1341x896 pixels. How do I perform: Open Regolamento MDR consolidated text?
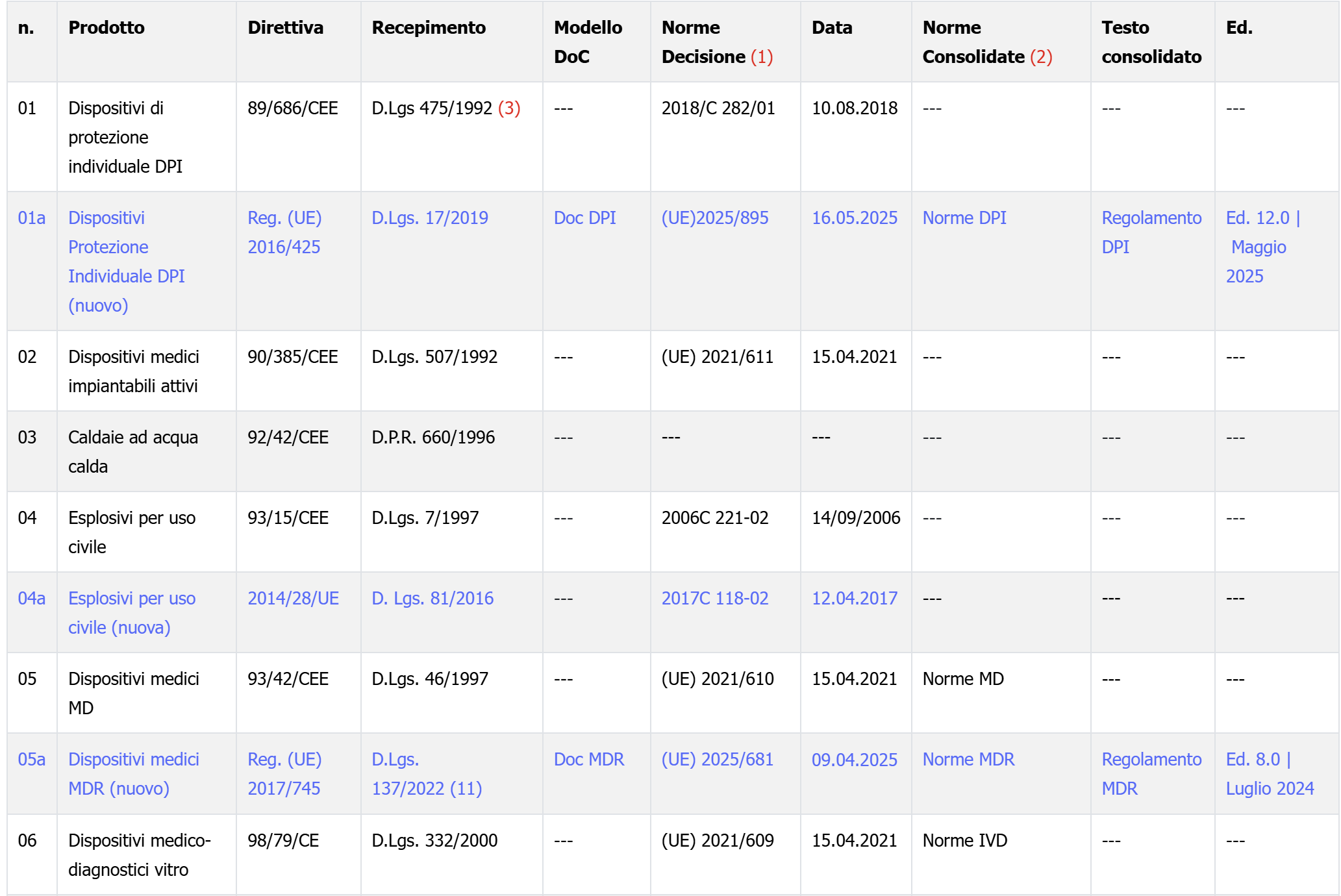pyautogui.click(x=1151, y=774)
